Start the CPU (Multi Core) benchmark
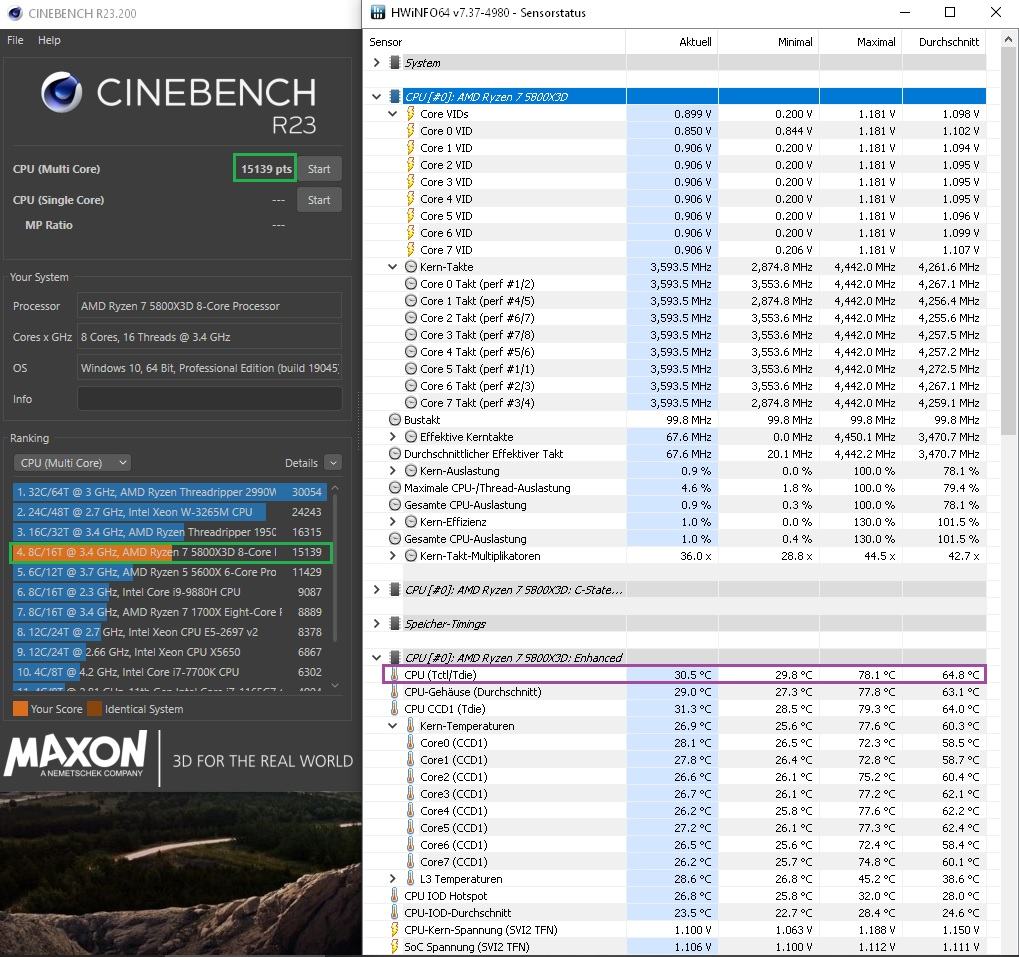The width and height of the screenshot is (1019, 957). [x=319, y=169]
